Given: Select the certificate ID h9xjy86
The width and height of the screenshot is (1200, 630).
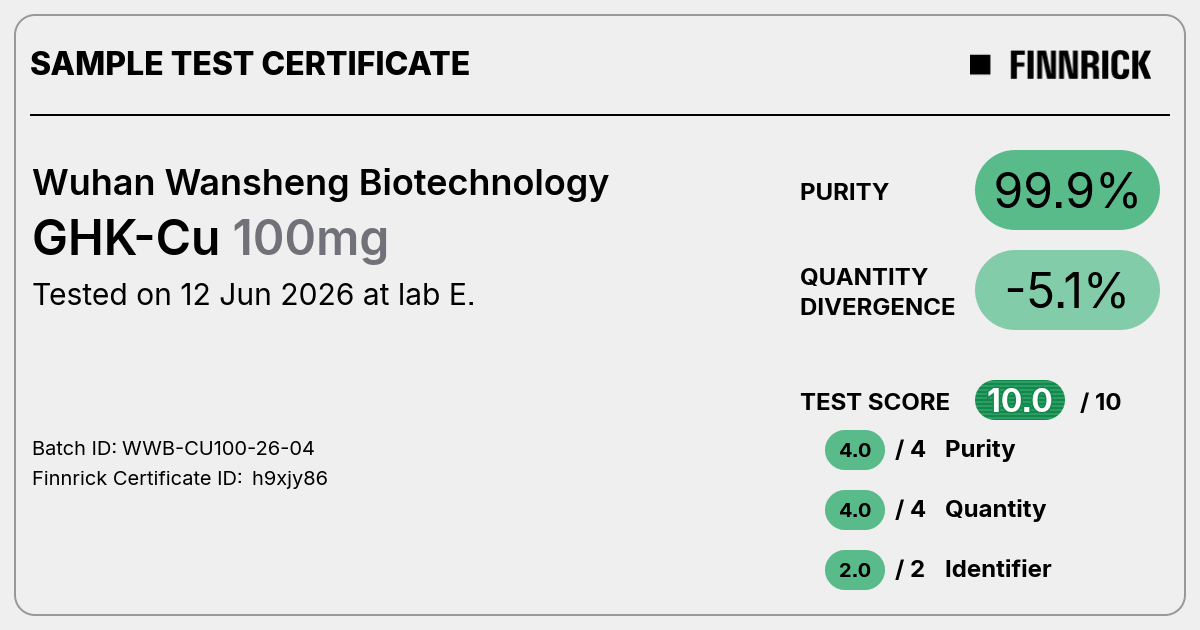Looking at the screenshot, I should point(290,479).
